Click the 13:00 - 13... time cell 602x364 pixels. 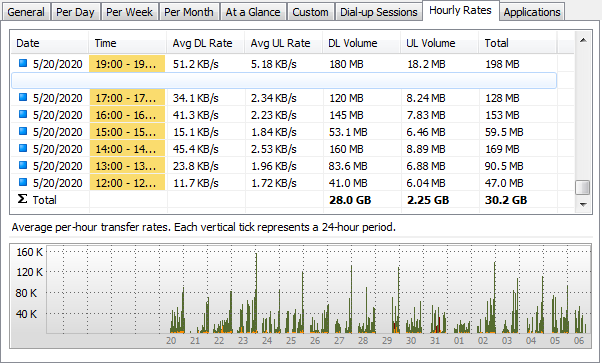(x=127, y=165)
